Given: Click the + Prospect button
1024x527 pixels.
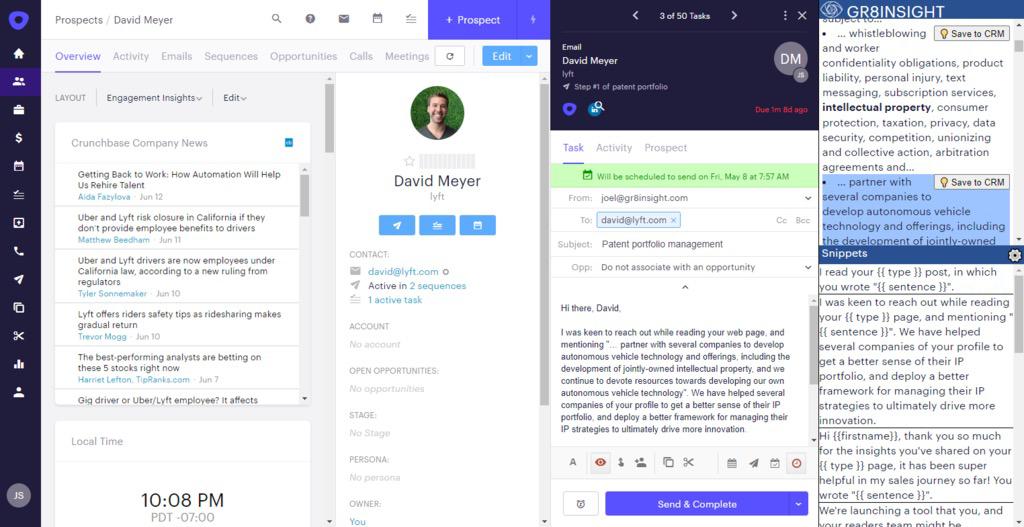Looking at the screenshot, I should pyautogui.click(x=473, y=20).
